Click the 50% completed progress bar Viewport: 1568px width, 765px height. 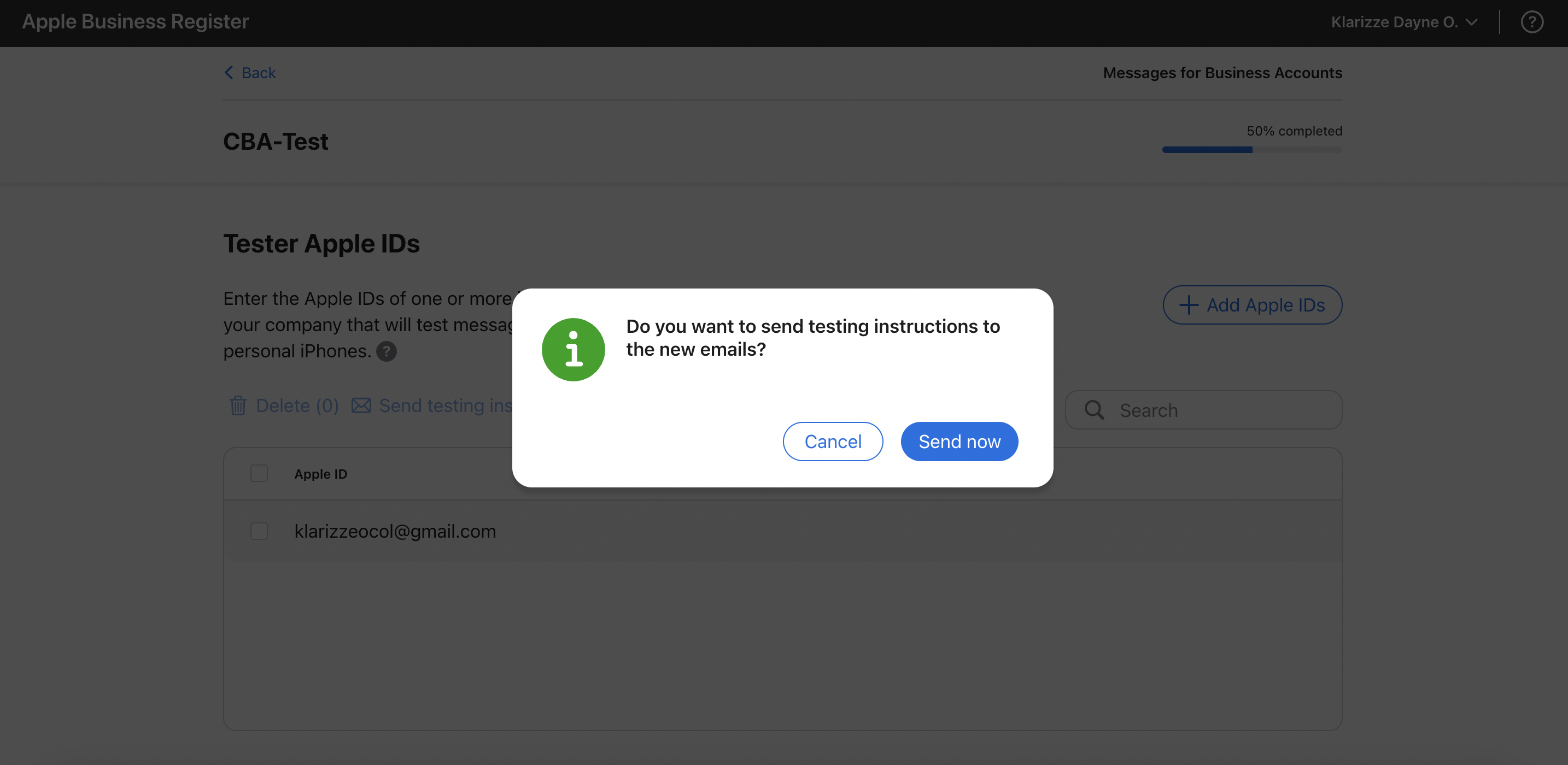(x=1251, y=150)
